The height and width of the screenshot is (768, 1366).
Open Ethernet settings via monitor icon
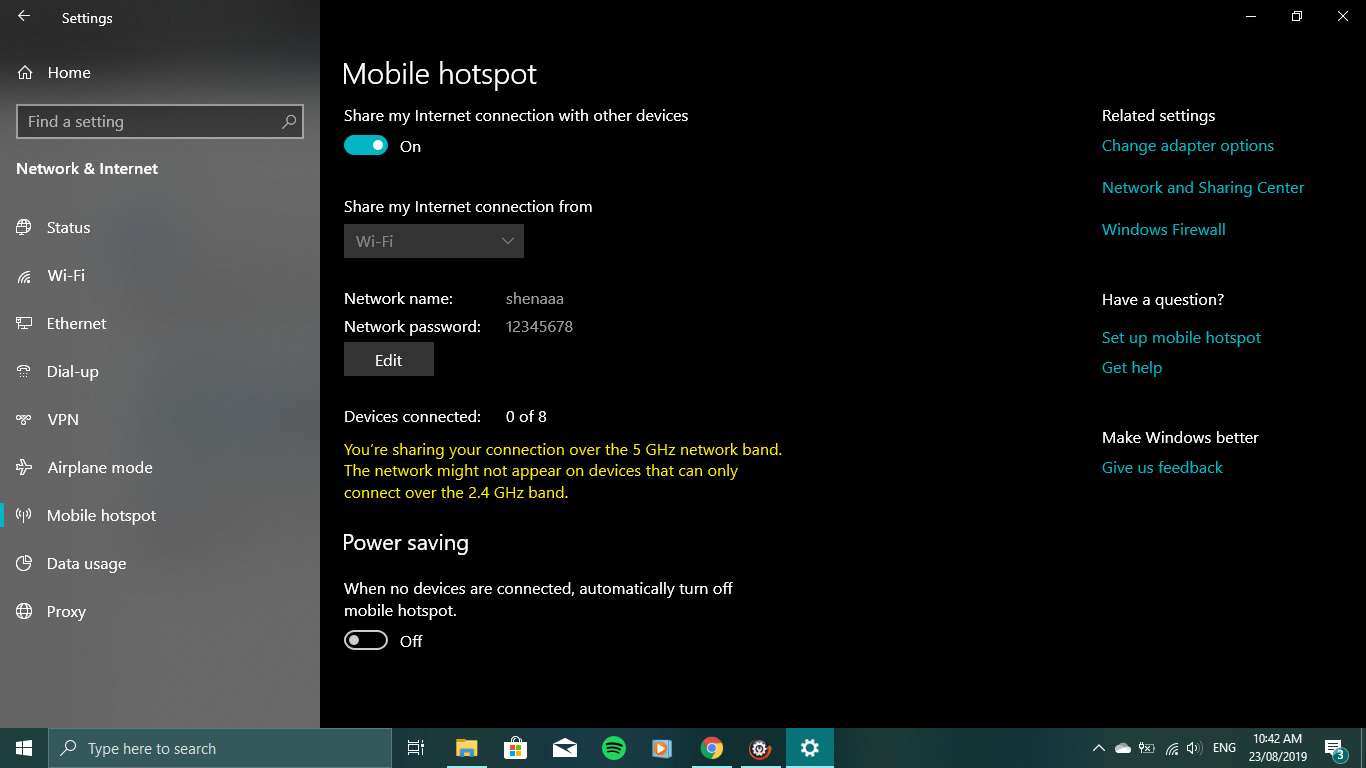coord(24,323)
